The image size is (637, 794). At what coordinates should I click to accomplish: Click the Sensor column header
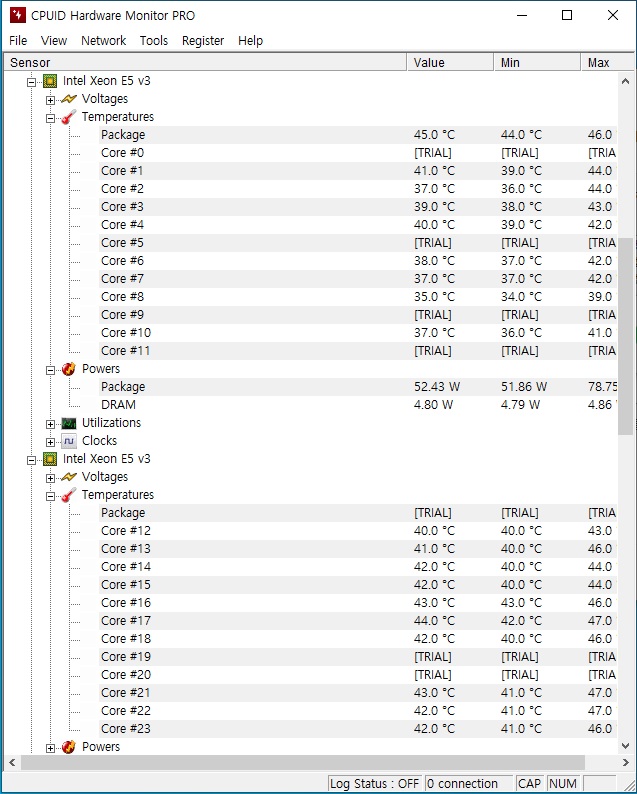click(205, 62)
